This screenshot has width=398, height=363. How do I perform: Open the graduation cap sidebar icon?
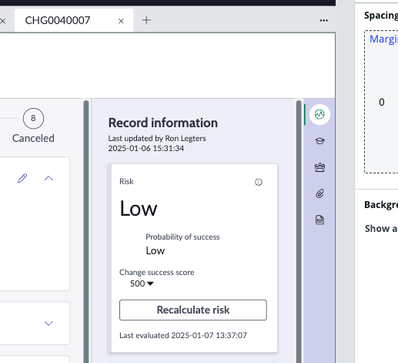320,141
